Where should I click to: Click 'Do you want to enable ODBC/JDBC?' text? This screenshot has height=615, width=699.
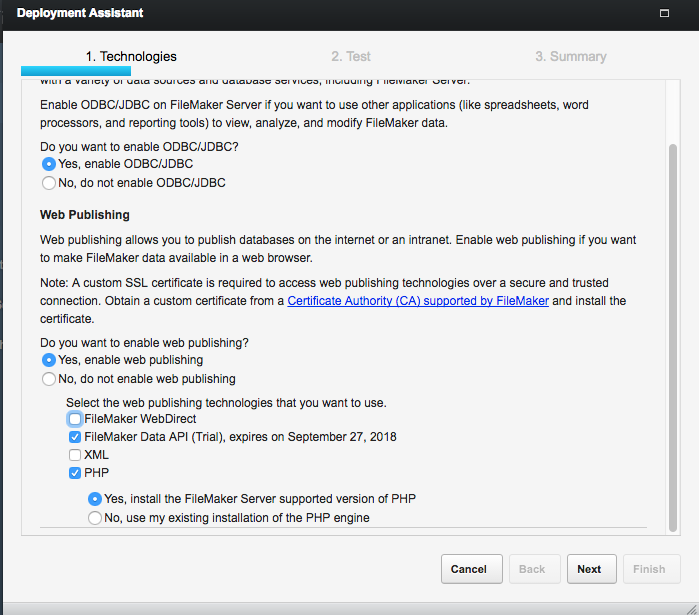click(x=139, y=147)
